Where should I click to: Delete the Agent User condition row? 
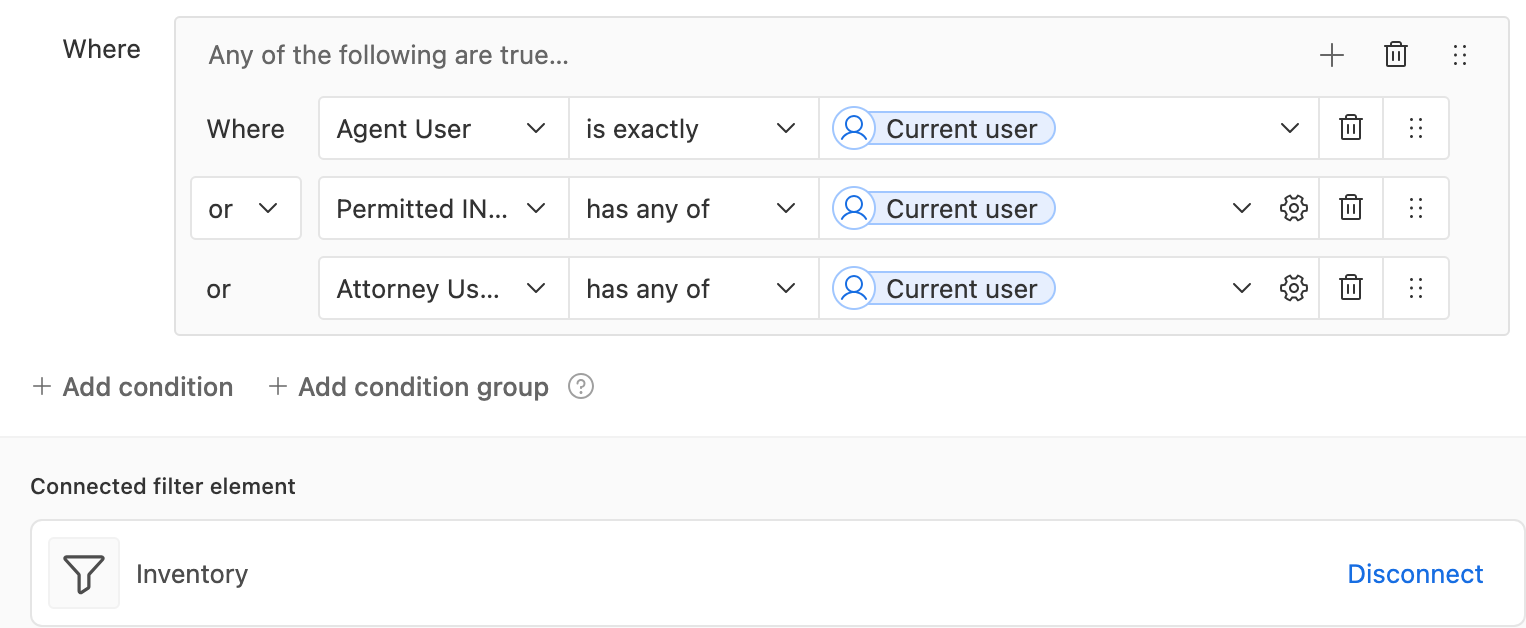[1351, 128]
